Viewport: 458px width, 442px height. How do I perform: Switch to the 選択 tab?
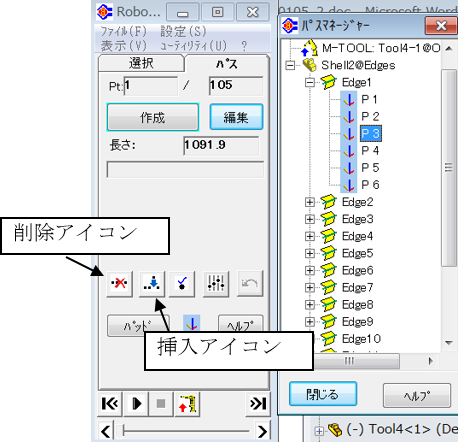[x=141, y=63]
